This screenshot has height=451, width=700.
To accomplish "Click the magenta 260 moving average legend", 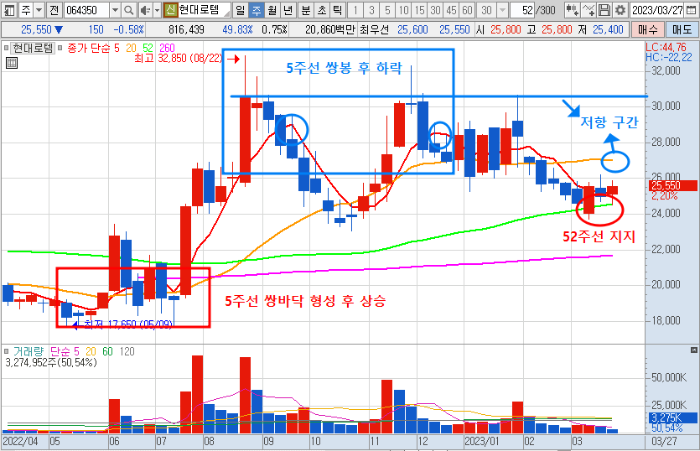I will point(167,48).
